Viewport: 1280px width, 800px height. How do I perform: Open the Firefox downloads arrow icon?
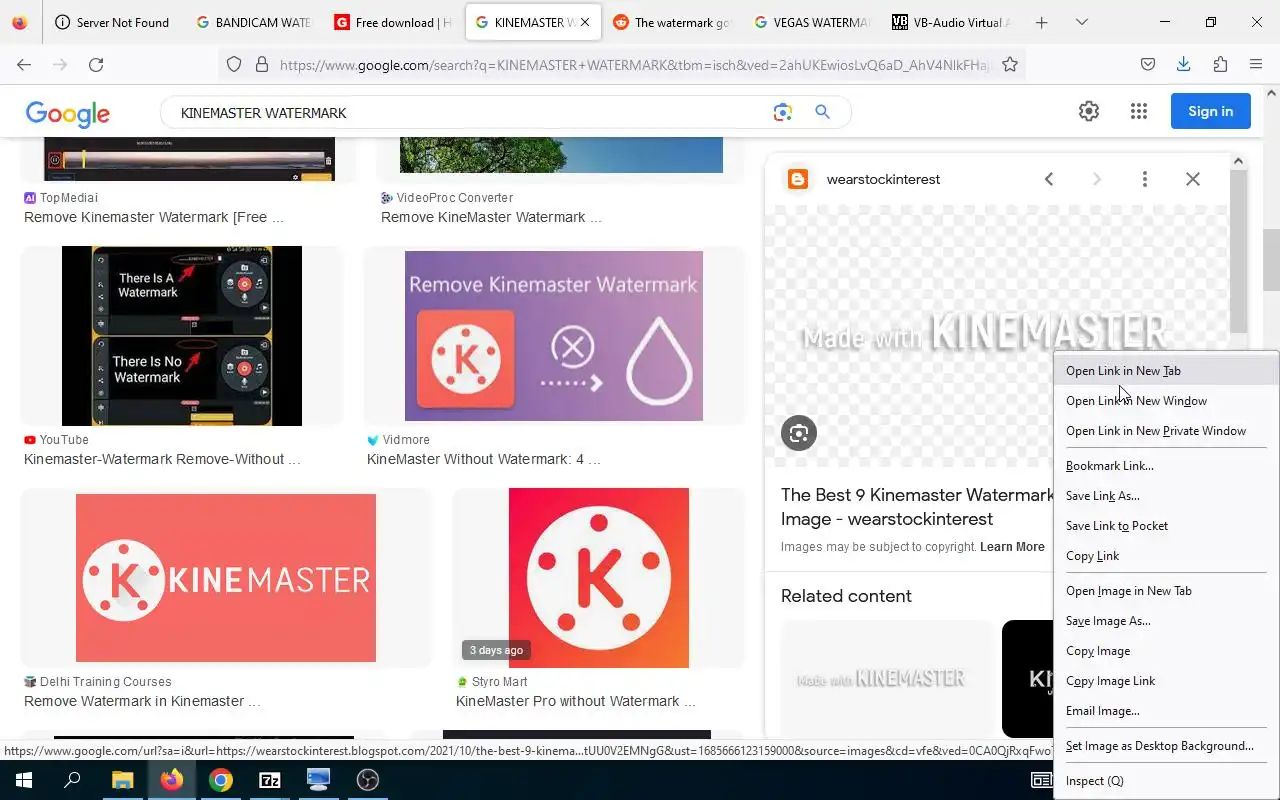pyautogui.click(x=1183, y=64)
